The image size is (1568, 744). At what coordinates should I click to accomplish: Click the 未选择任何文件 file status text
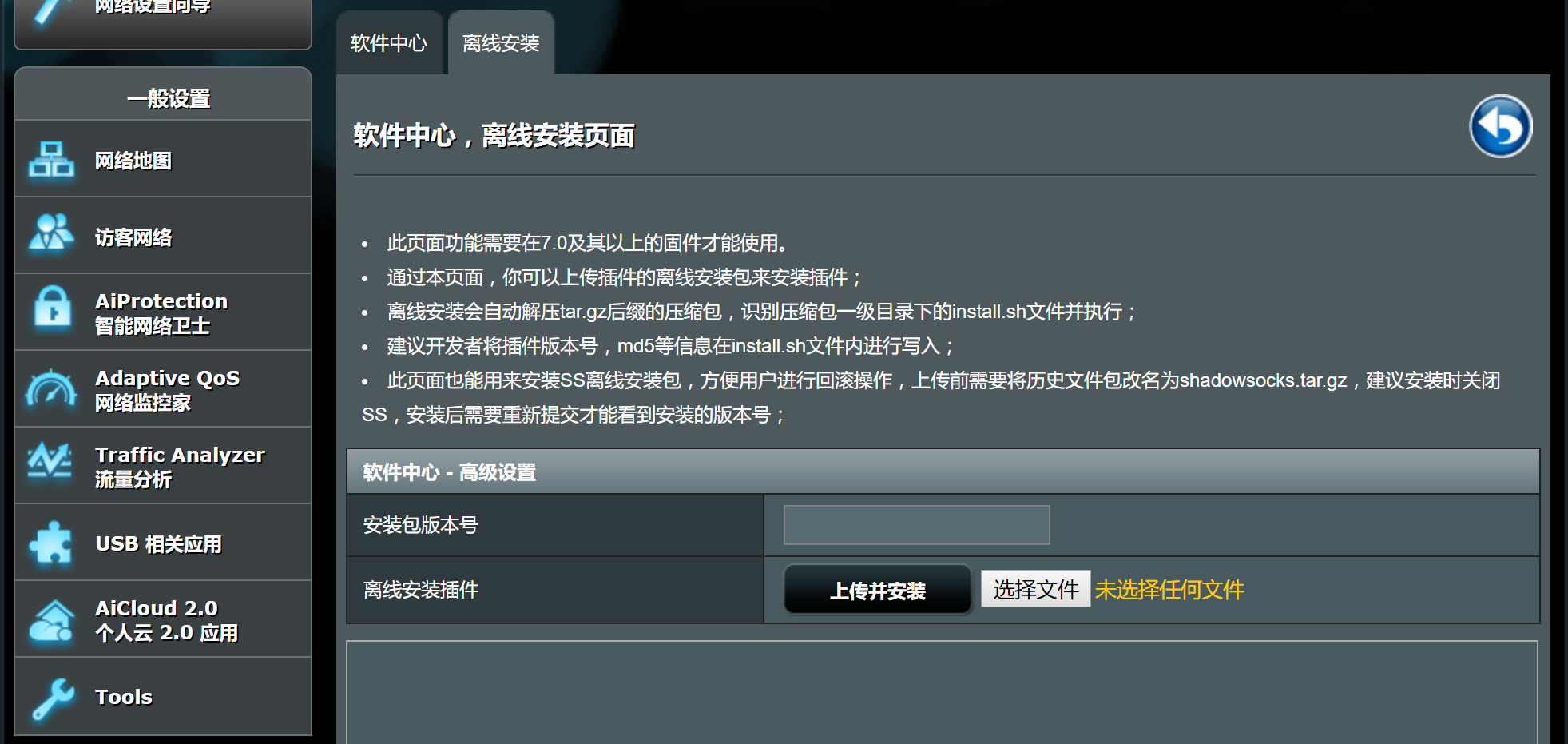(x=1169, y=590)
